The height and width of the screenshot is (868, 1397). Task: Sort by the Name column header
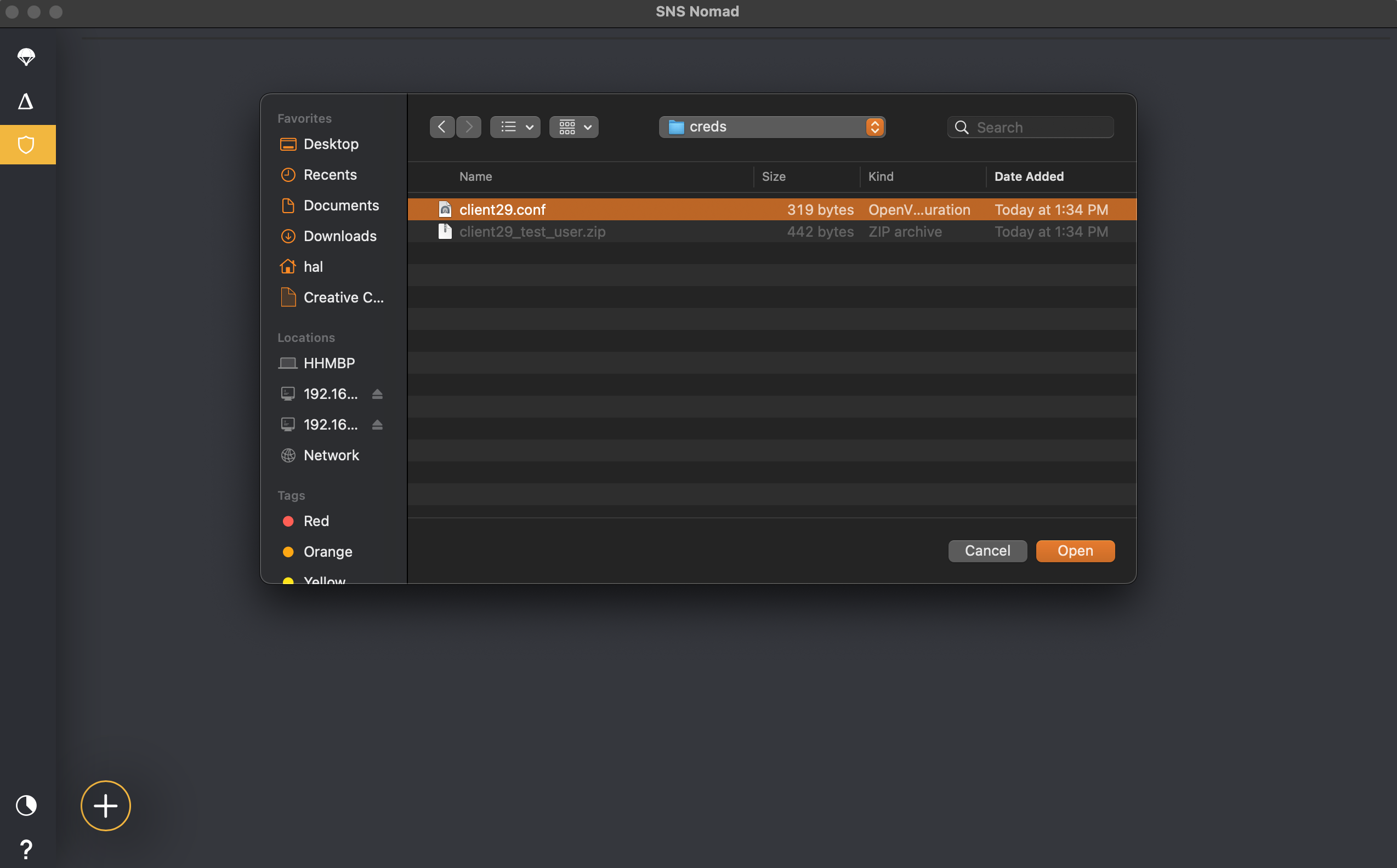pyautogui.click(x=475, y=176)
